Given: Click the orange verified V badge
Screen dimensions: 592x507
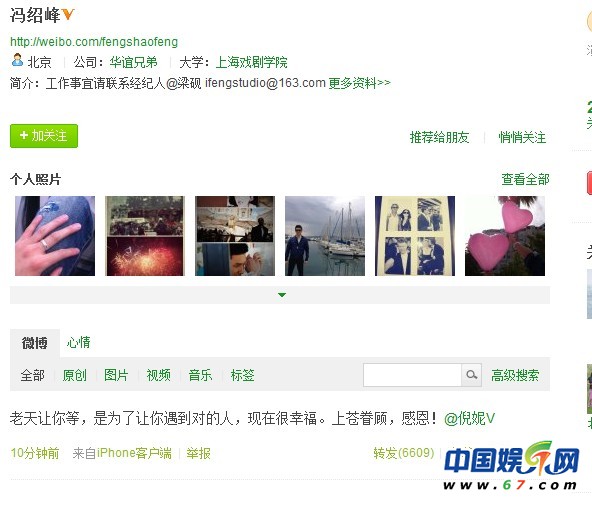Looking at the screenshot, I should [x=68, y=15].
